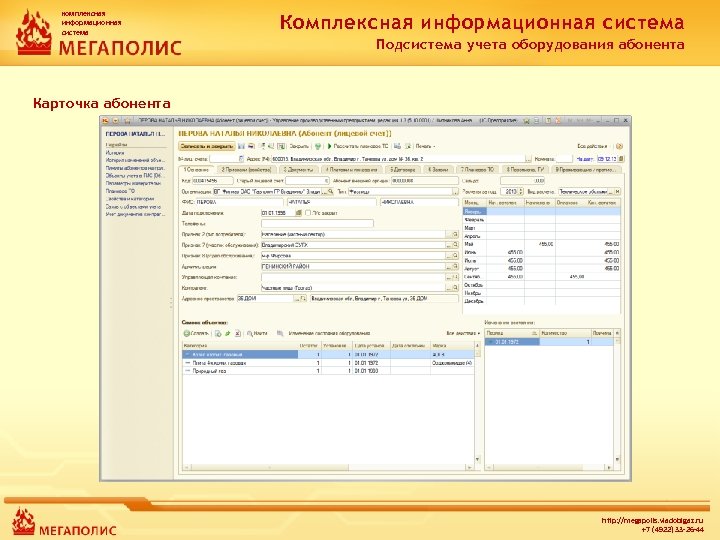The height and width of the screenshot is (540, 720).
Task: Select the 'Декабрь' row in the monthly table
Action: pos(541,301)
